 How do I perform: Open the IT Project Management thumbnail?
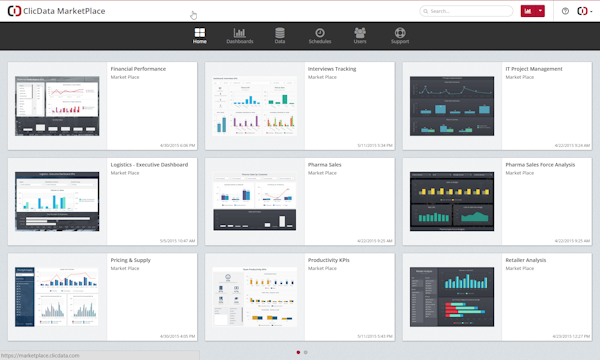pos(452,106)
